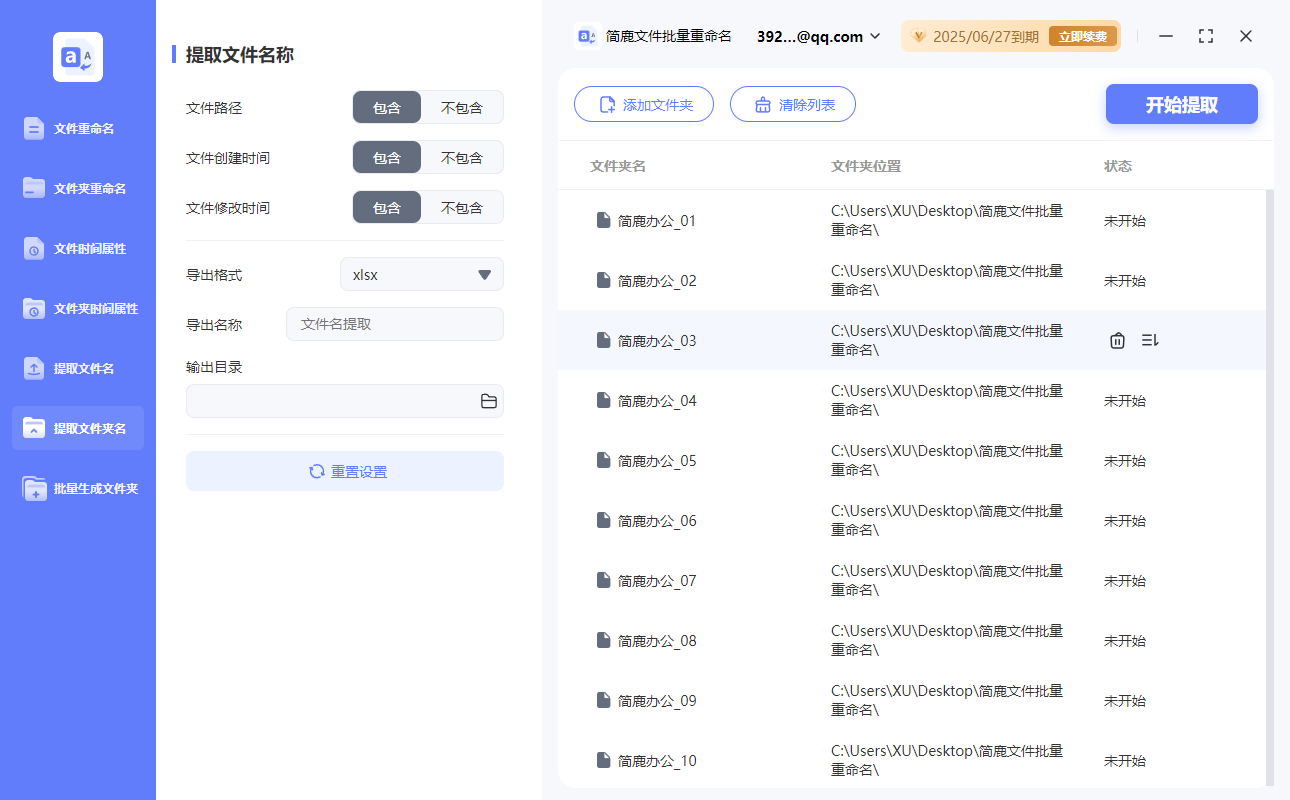Image resolution: width=1290 pixels, height=800 pixels.
Task: Open the folder browser for 输出目录
Action: [x=488, y=401]
